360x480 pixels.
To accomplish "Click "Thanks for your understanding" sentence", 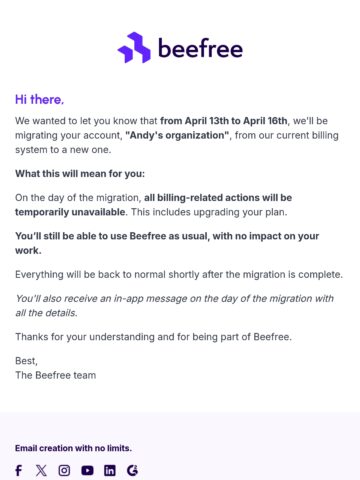I will pyautogui.click(x=153, y=337).
